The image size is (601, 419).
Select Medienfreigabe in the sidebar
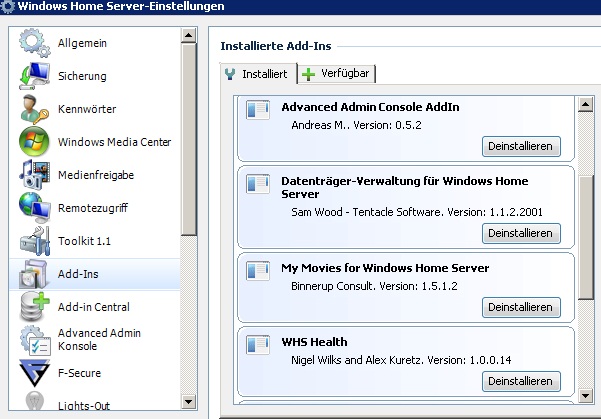tap(95, 175)
